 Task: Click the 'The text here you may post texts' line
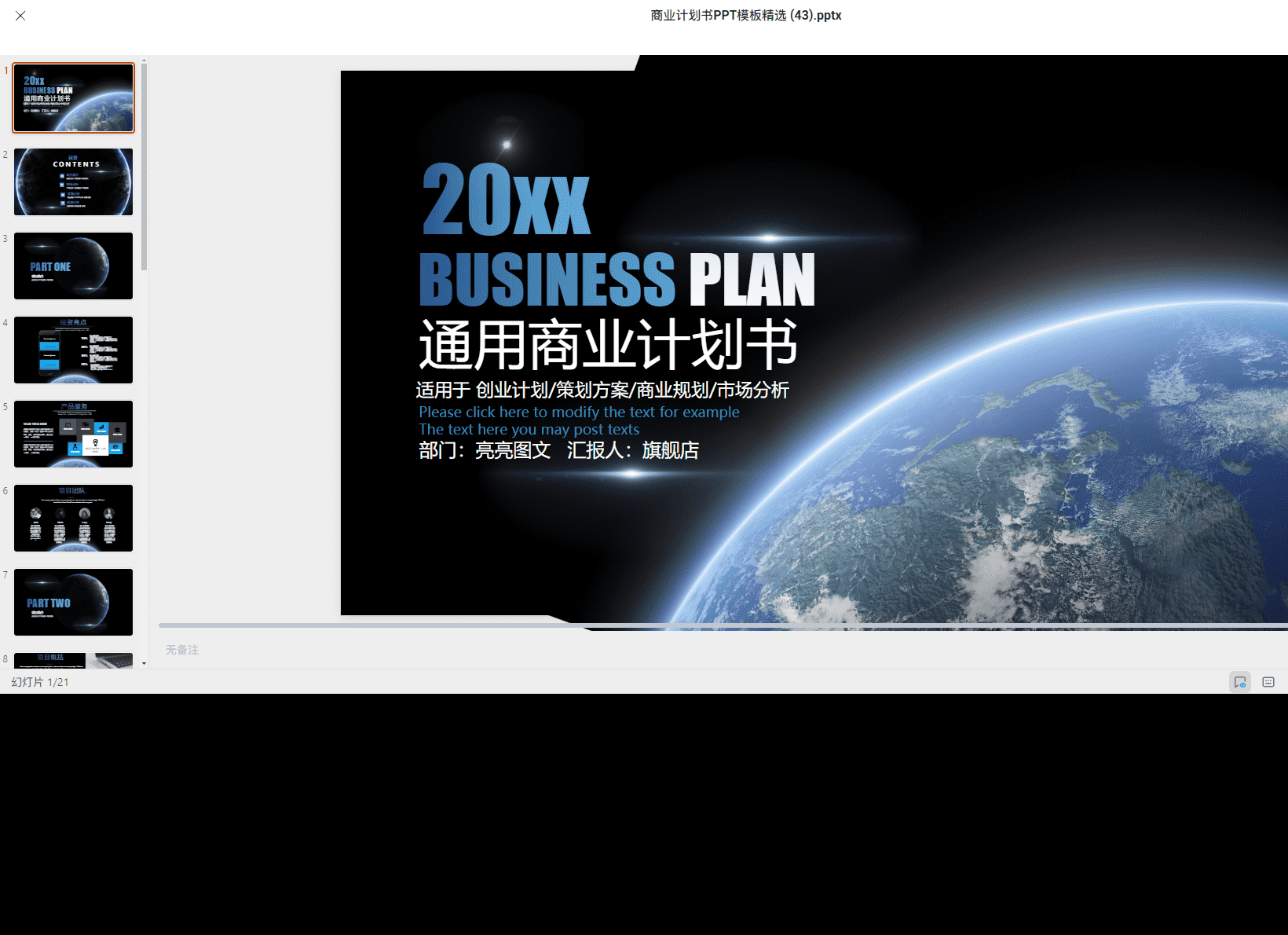point(529,429)
